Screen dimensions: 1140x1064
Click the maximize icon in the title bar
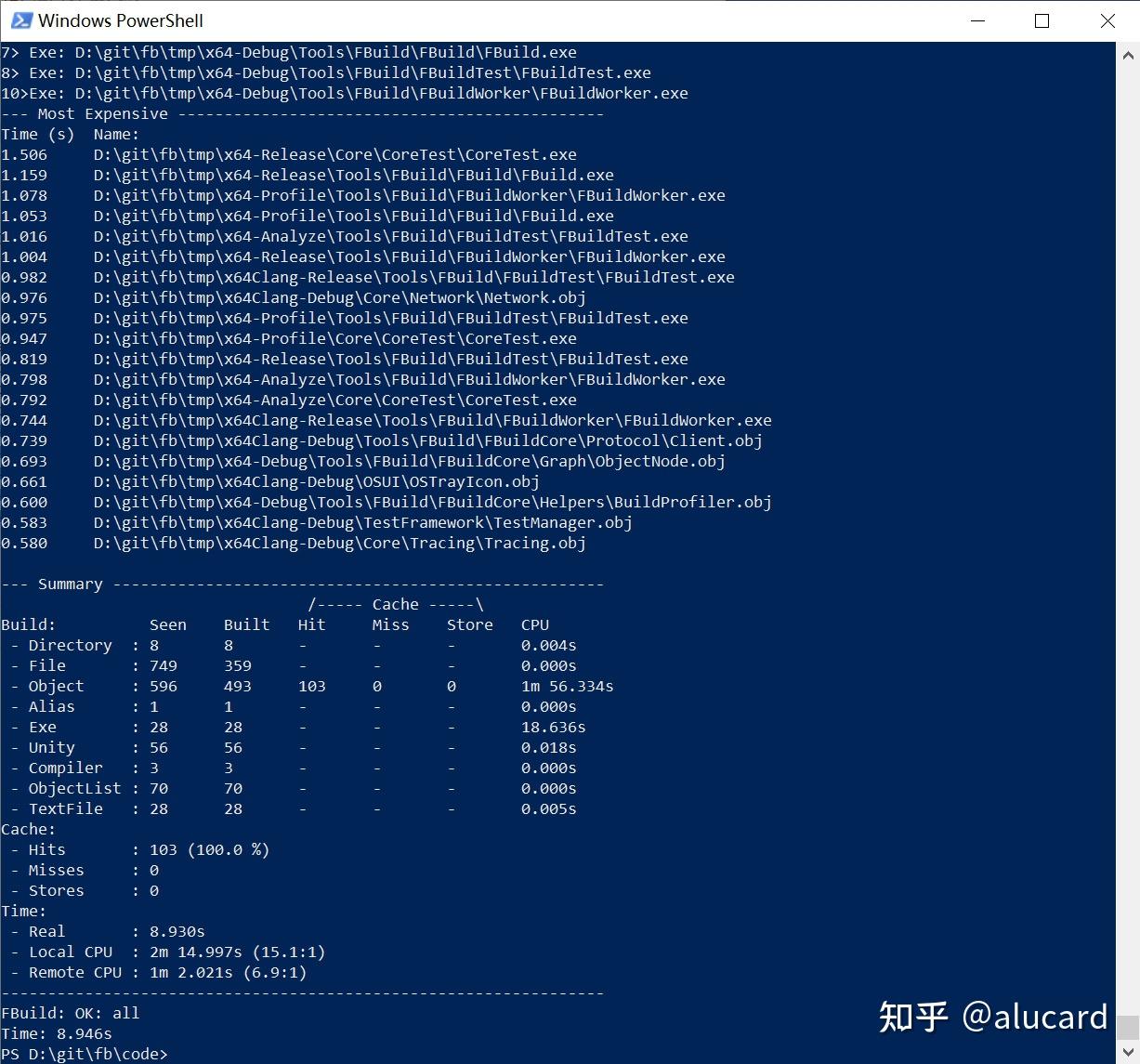(x=1042, y=20)
